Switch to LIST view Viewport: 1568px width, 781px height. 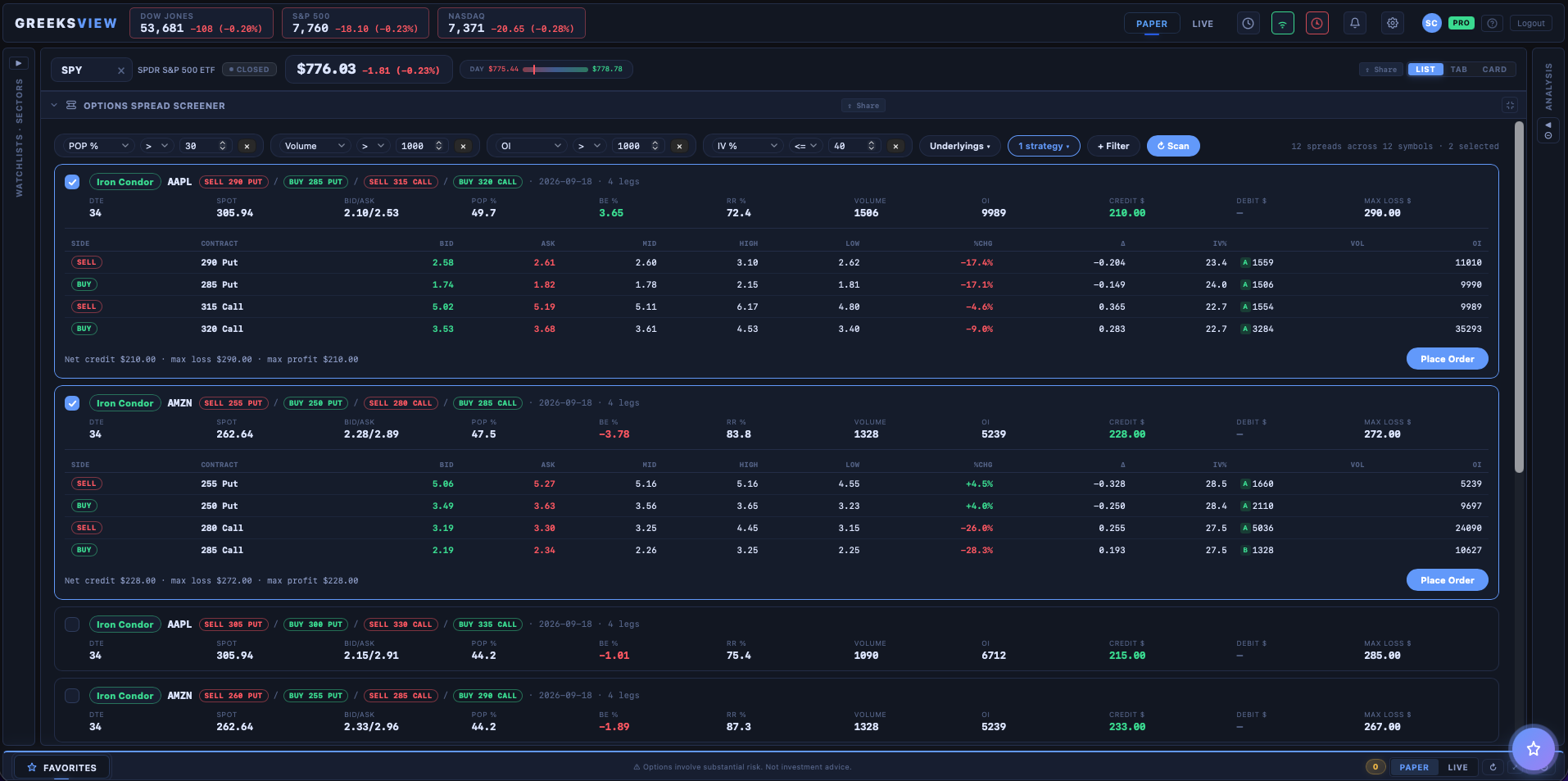click(x=1425, y=70)
